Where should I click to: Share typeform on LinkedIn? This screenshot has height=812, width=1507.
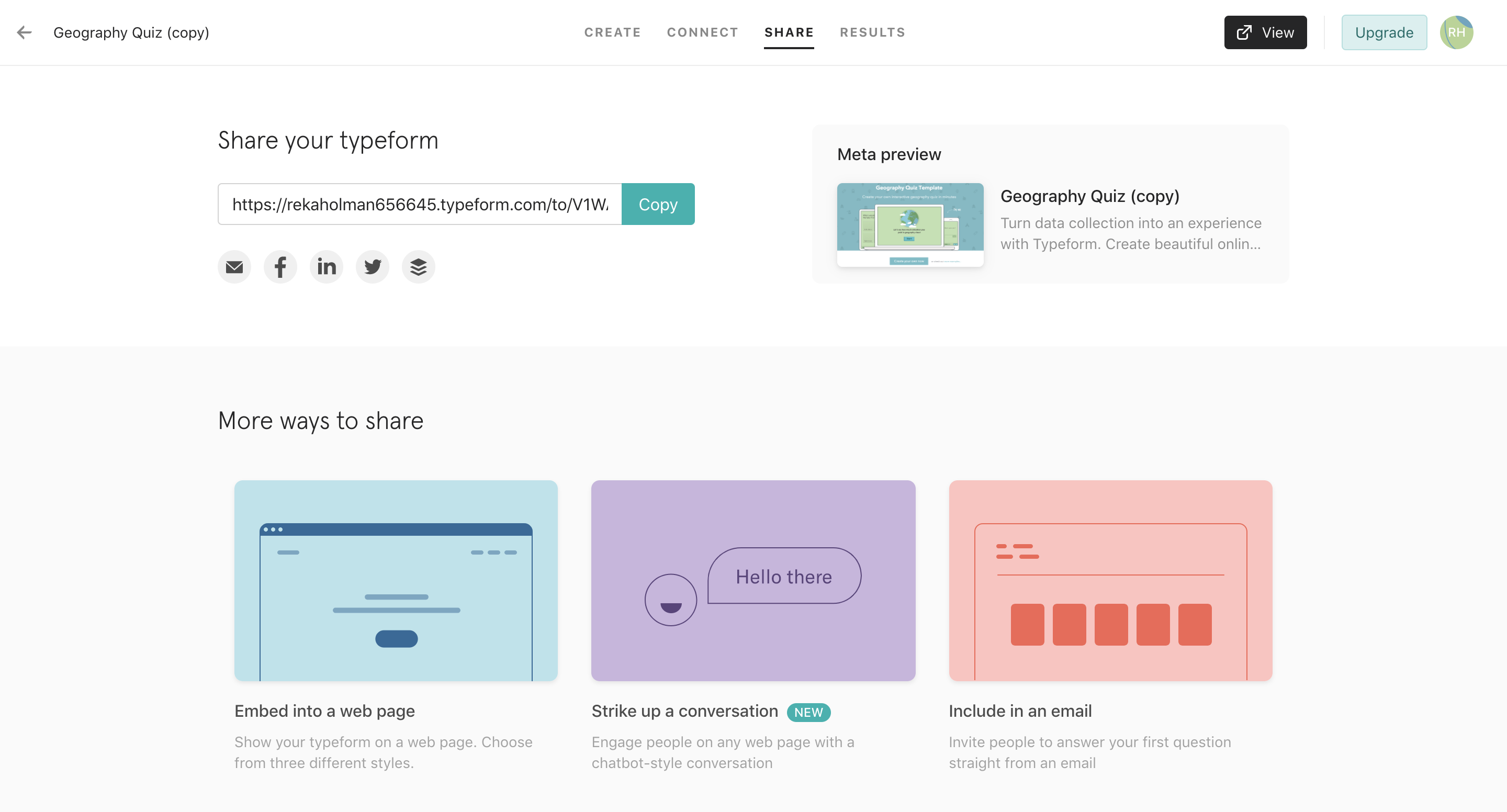coord(327,267)
